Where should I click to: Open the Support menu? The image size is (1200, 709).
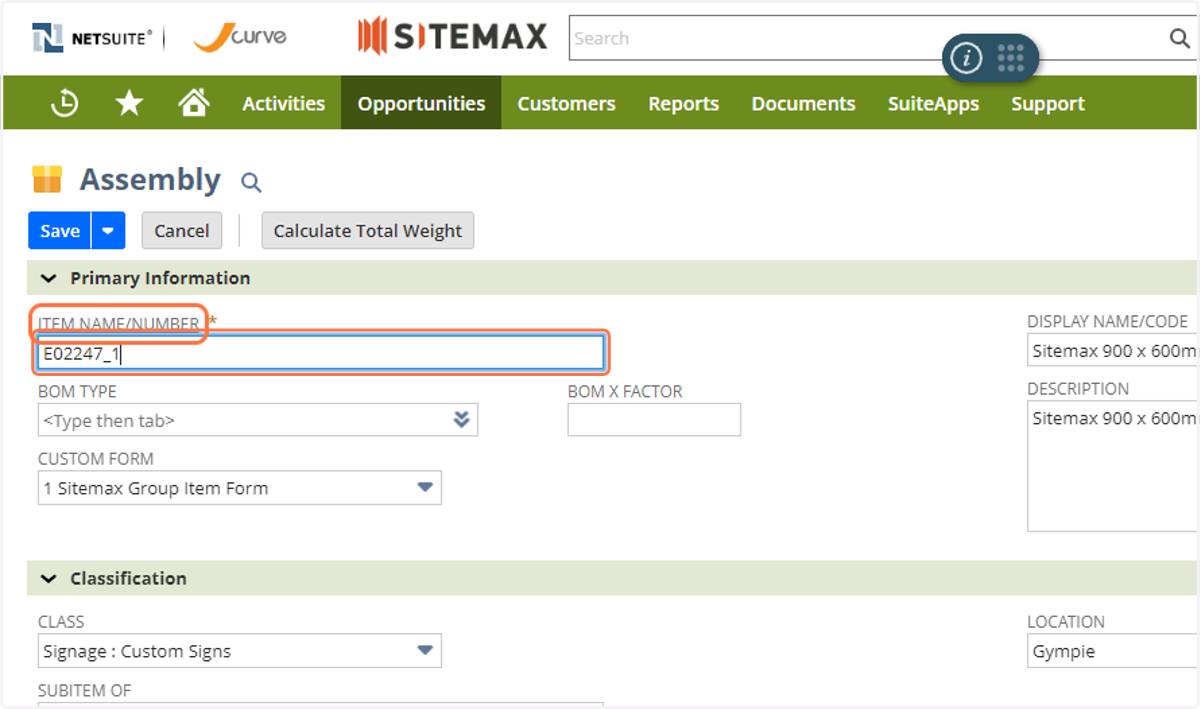[1047, 103]
